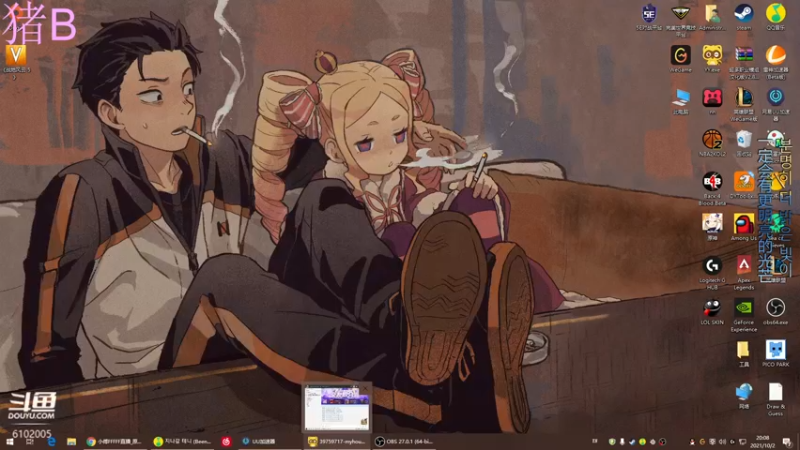Open the red NetEase Music taskbar icon
The height and width of the screenshot is (450, 800).
227,442
